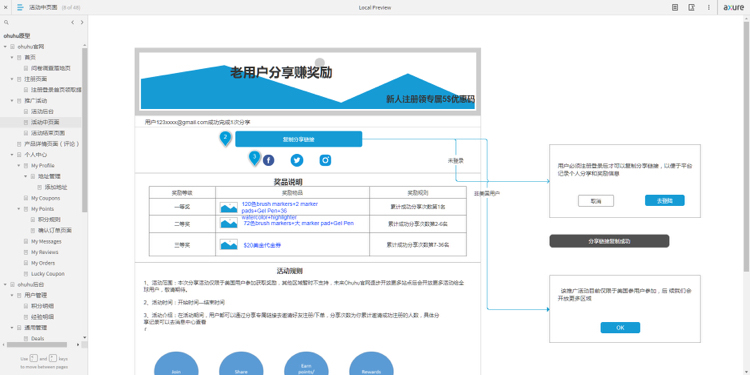Collapse the 首页 tree node

[x=12, y=57]
